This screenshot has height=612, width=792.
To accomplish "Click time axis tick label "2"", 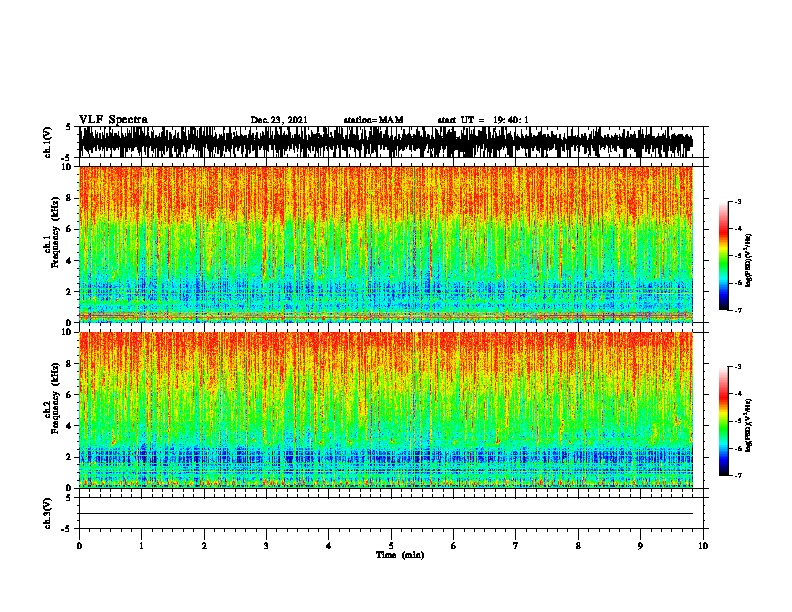I will [x=204, y=545].
